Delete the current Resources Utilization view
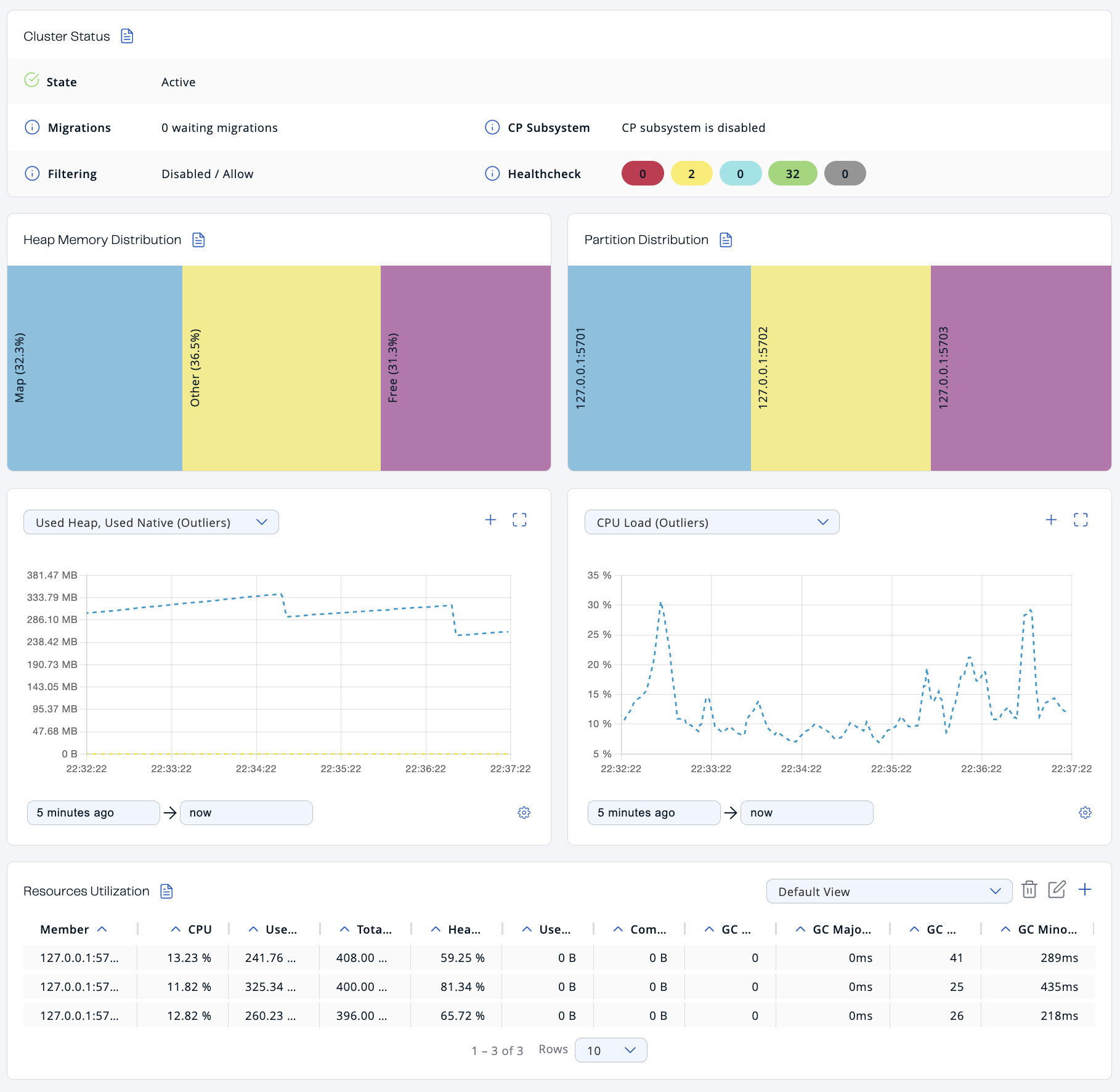Image resolution: width=1120 pixels, height=1092 pixels. pyautogui.click(x=1029, y=890)
